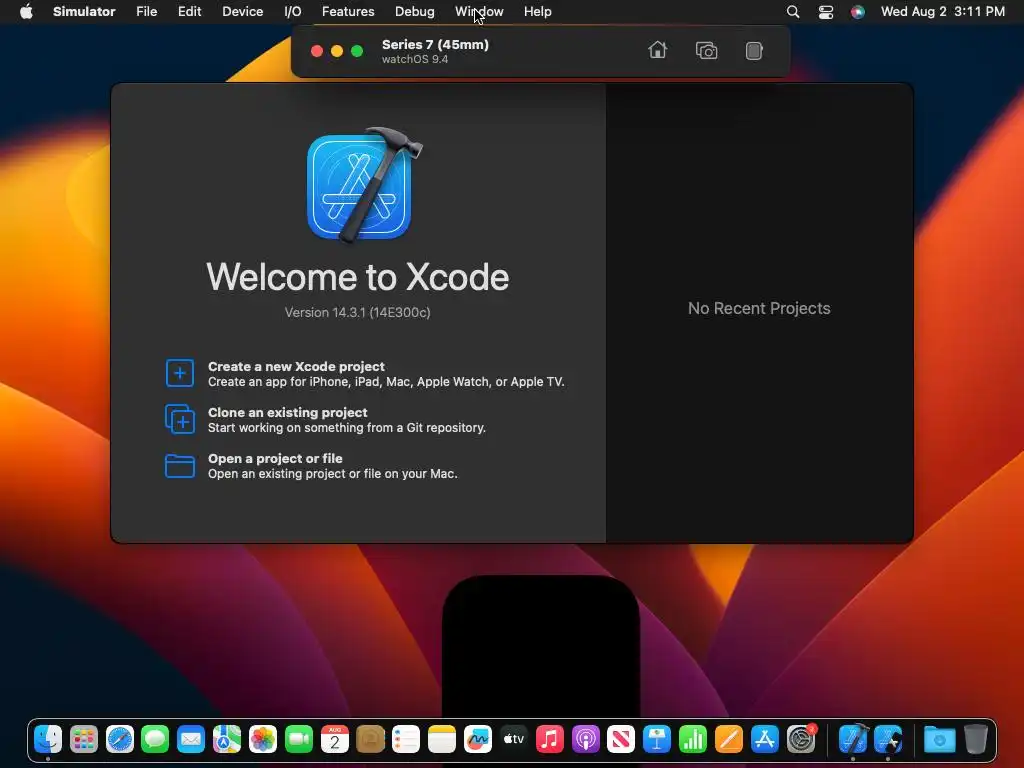Open Apple TV from the Dock
This screenshot has width=1024, height=768.
point(514,739)
